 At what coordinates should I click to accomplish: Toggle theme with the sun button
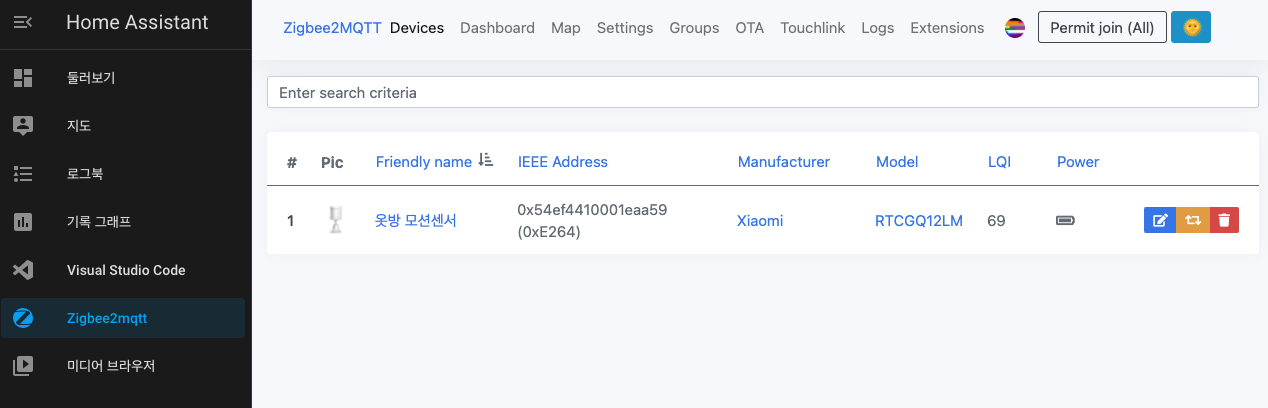coord(1191,28)
